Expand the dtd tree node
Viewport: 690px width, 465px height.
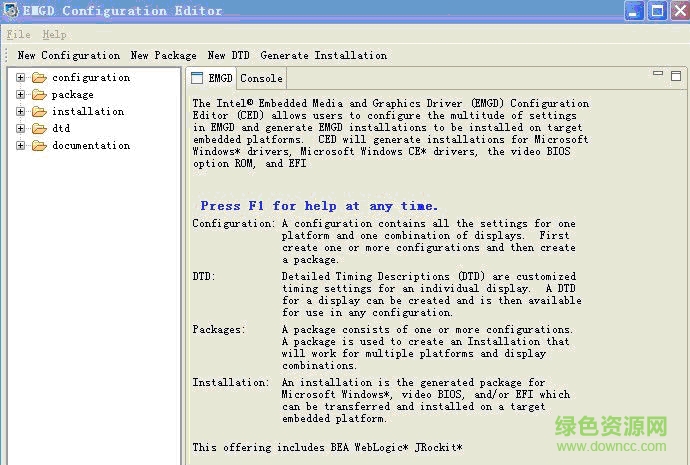click(20, 129)
